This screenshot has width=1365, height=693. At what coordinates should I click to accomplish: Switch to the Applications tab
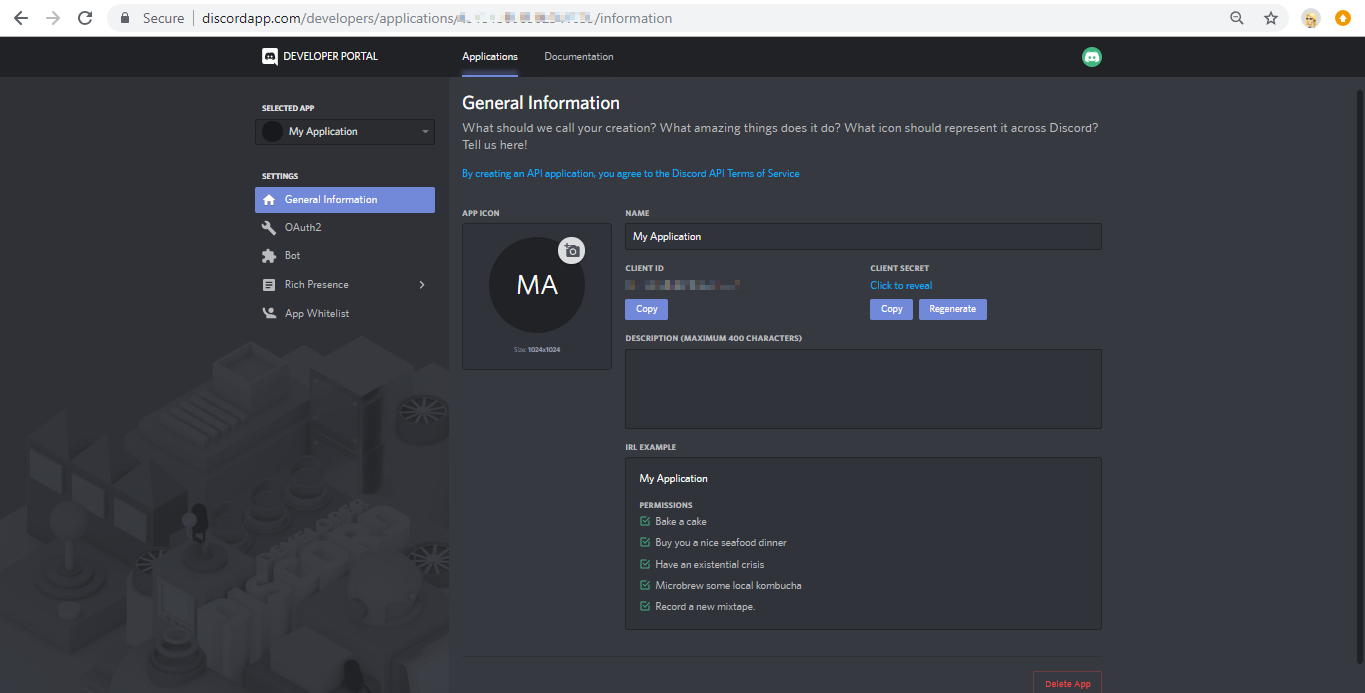point(490,57)
